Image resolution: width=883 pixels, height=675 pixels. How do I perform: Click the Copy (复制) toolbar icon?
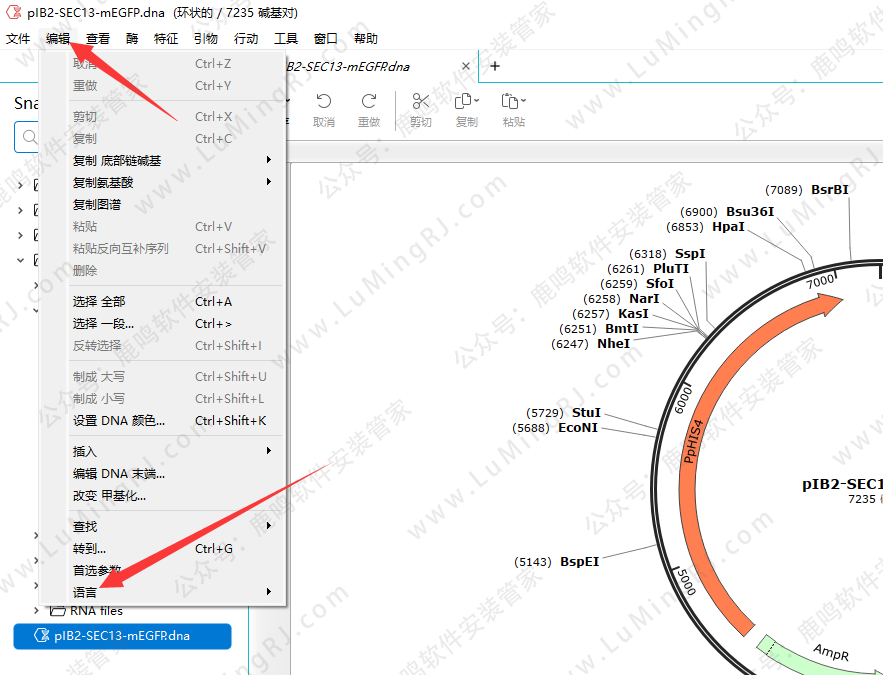tap(466, 102)
